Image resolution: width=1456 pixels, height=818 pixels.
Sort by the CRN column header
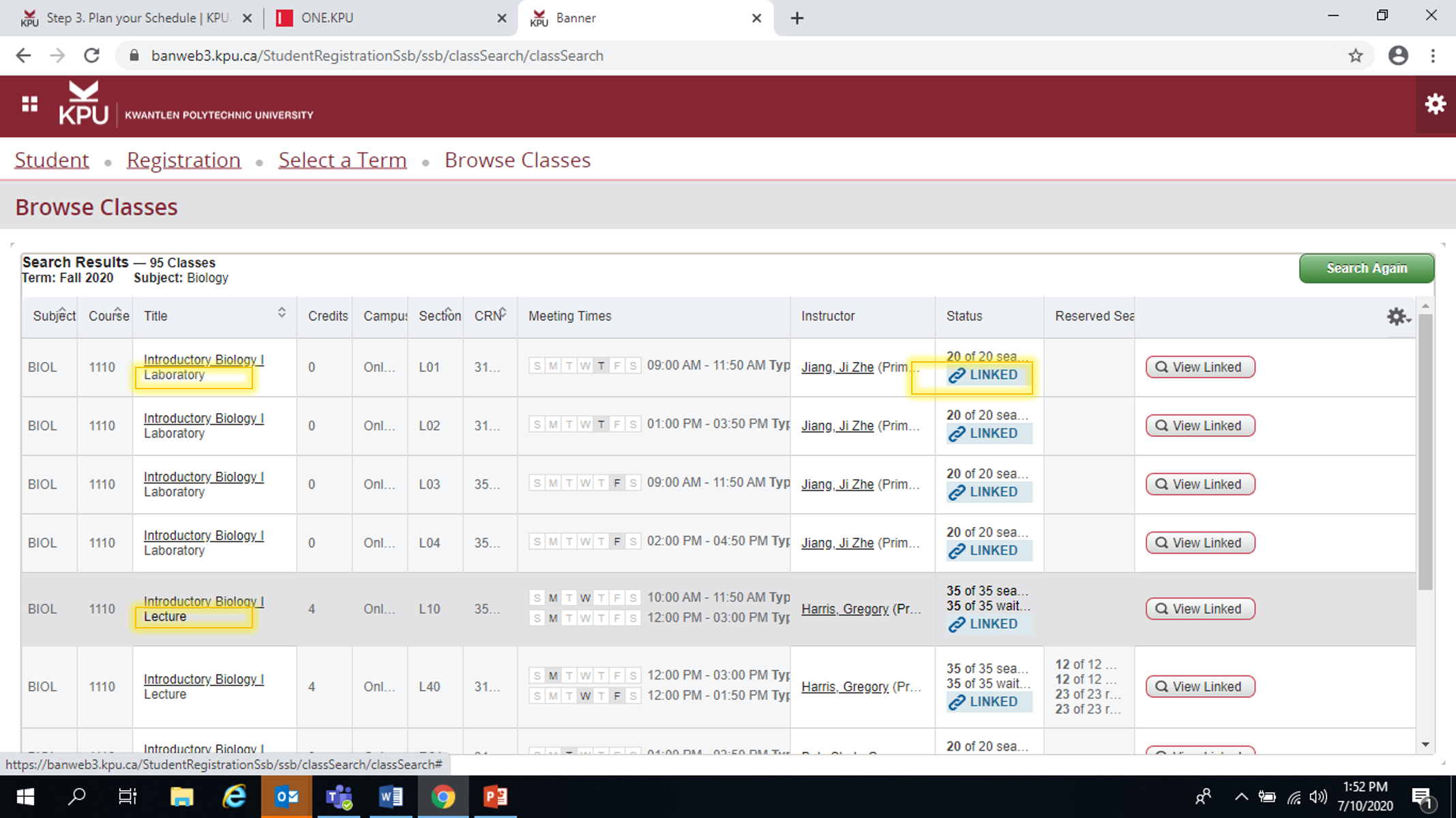click(489, 316)
